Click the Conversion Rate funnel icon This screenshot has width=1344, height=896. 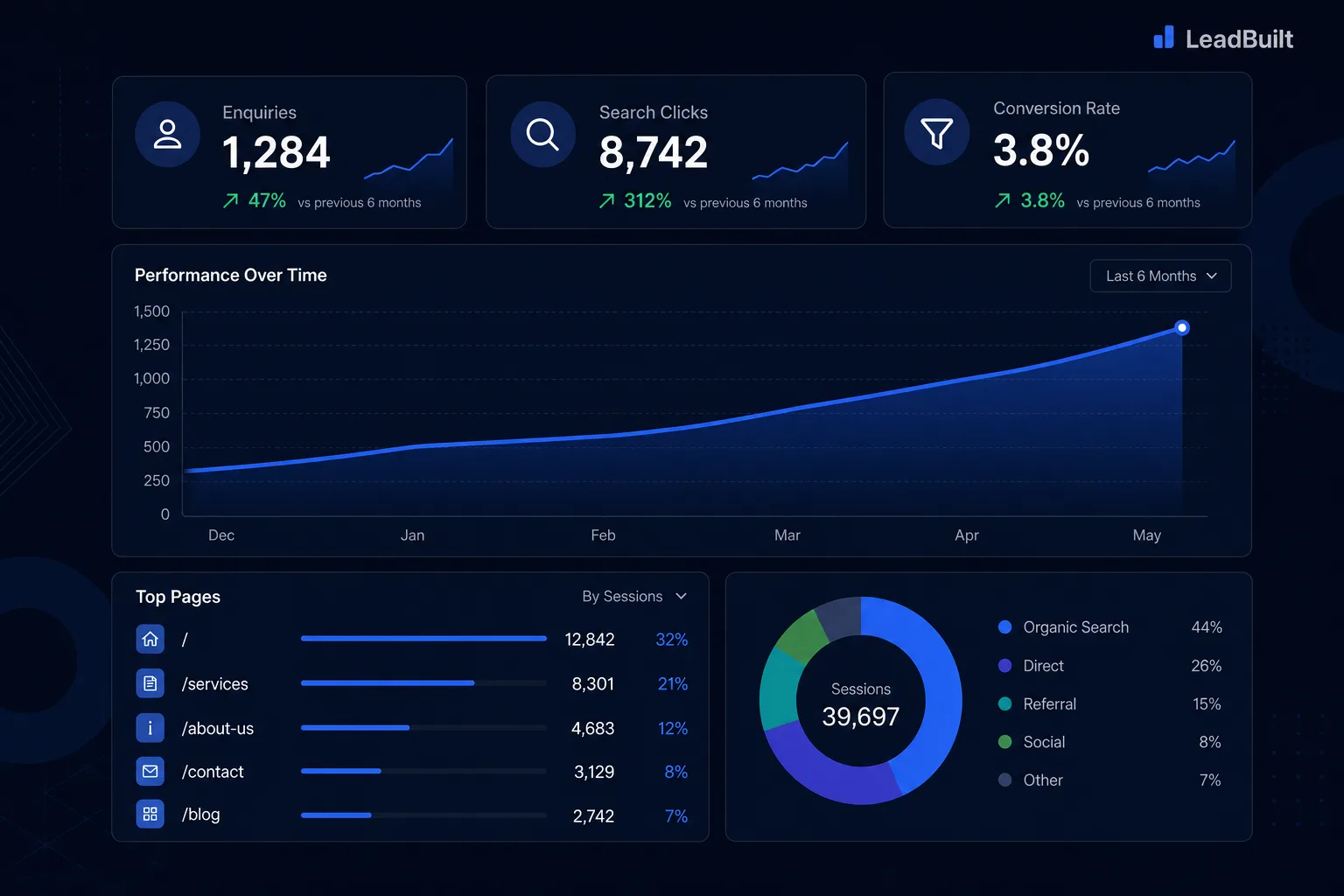pos(936,132)
